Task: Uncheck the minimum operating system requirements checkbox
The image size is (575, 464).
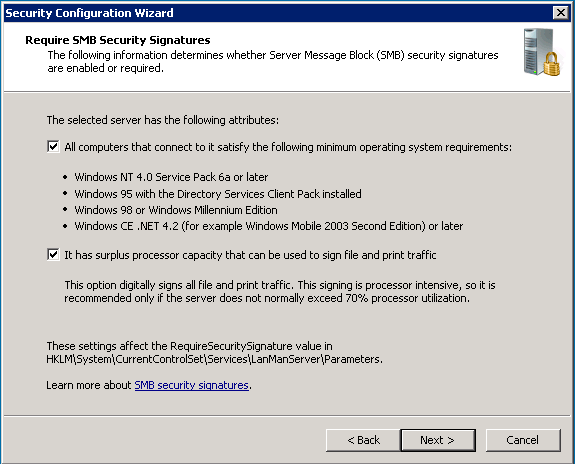Action: (x=53, y=147)
